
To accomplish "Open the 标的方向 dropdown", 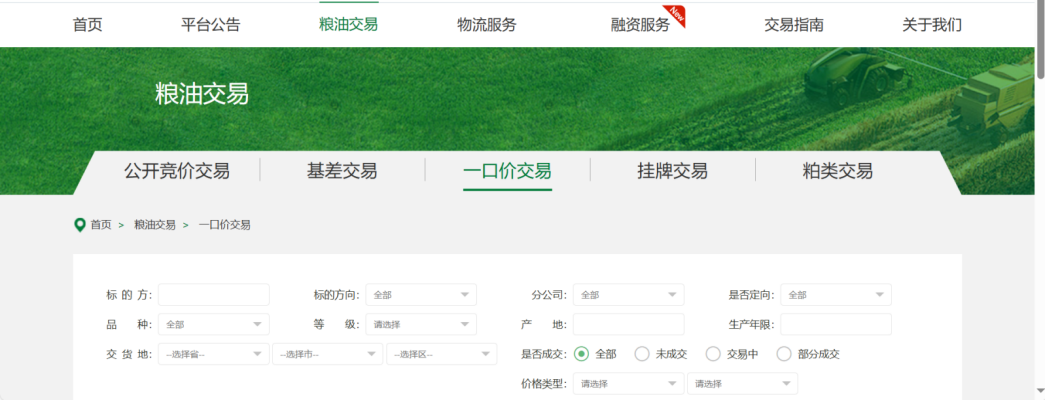I will coord(420,295).
